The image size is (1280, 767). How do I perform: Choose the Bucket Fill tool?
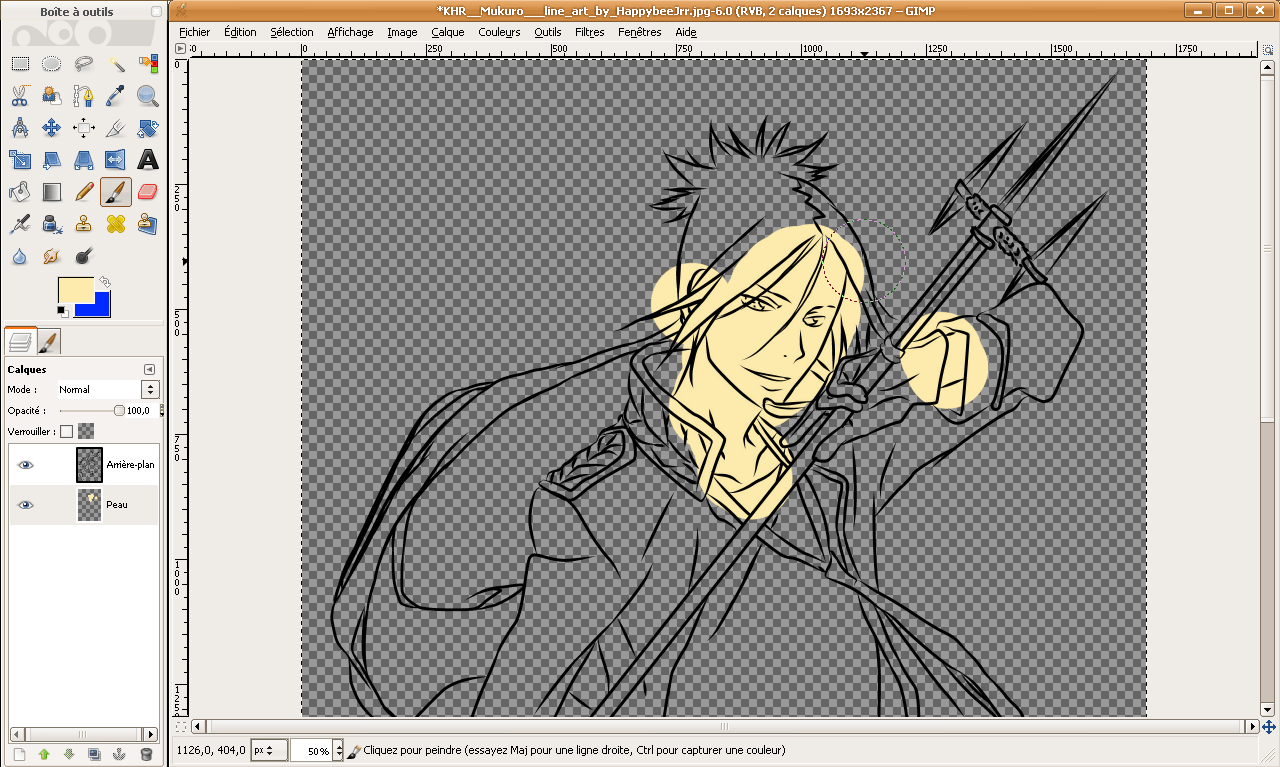(x=20, y=190)
